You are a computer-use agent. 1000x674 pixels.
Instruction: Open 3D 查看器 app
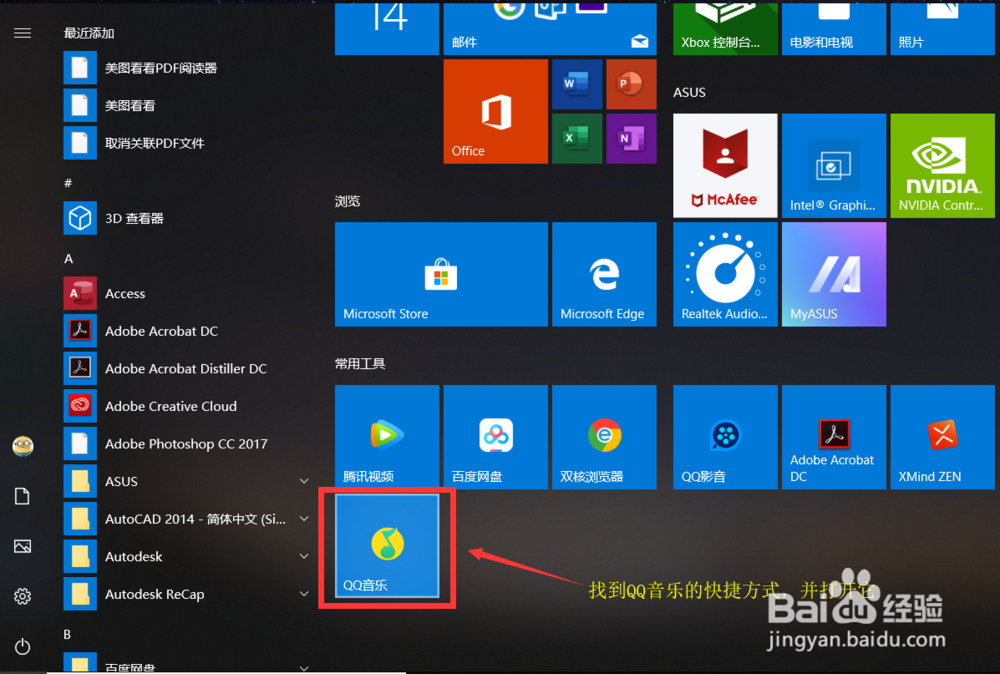pyautogui.click(x=188, y=218)
